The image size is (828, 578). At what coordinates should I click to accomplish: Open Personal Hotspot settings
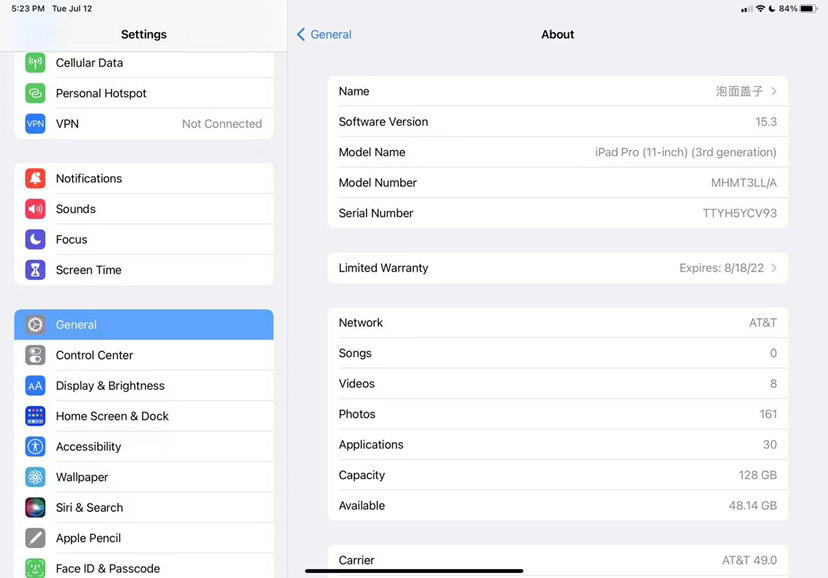tap(144, 93)
